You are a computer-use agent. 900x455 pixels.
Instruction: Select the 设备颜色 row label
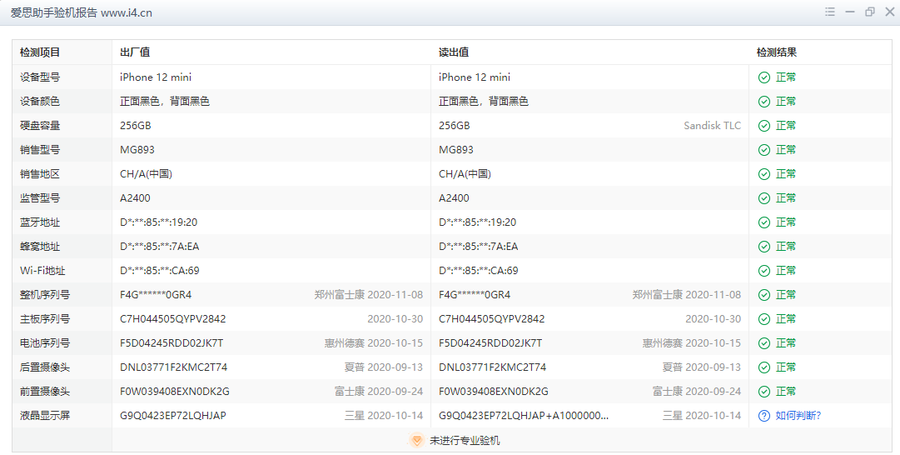click(40, 101)
